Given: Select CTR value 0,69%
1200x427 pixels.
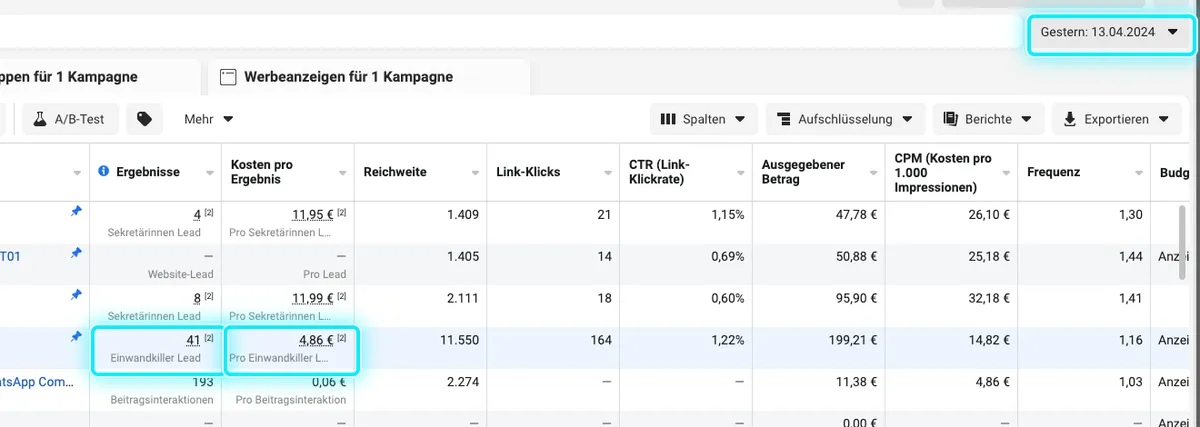Looking at the screenshot, I should coord(727,256).
